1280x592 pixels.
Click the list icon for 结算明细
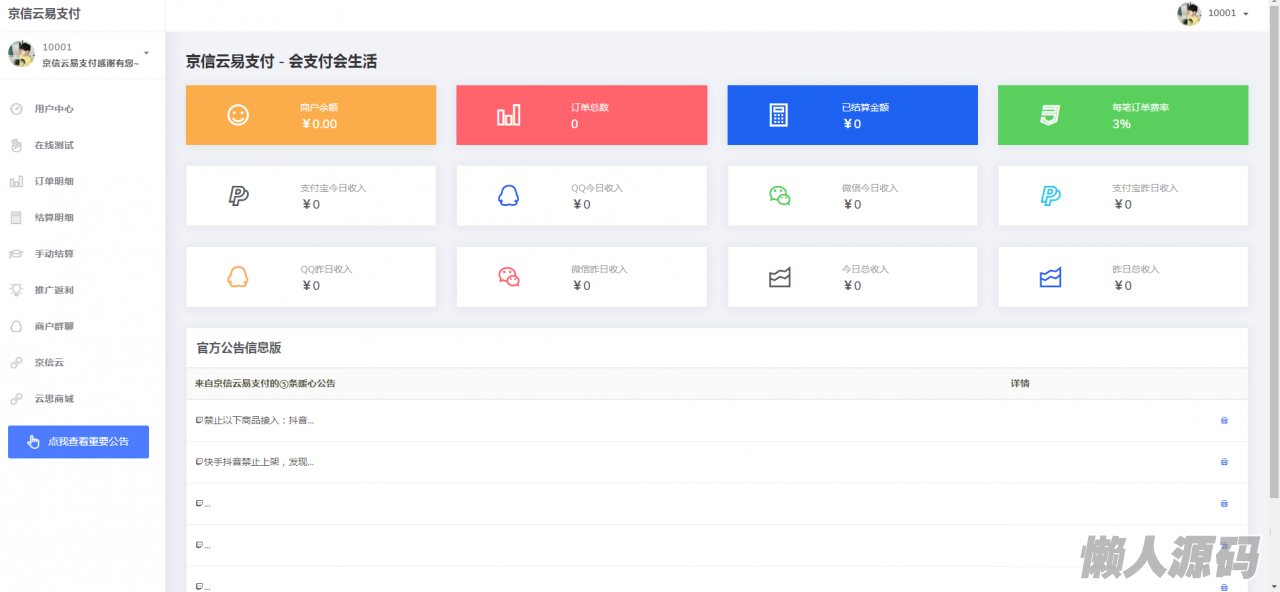coord(16,217)
